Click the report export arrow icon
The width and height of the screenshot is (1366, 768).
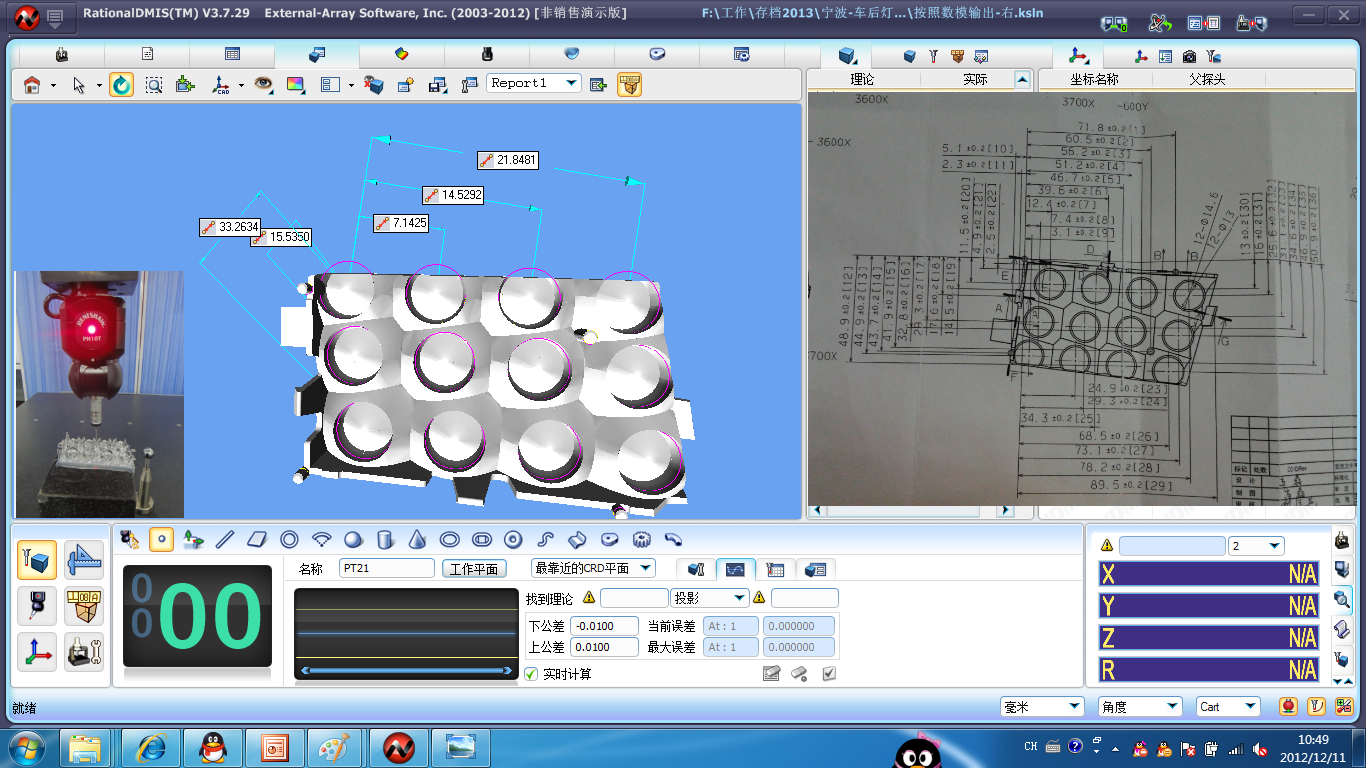tap(598, 85)
